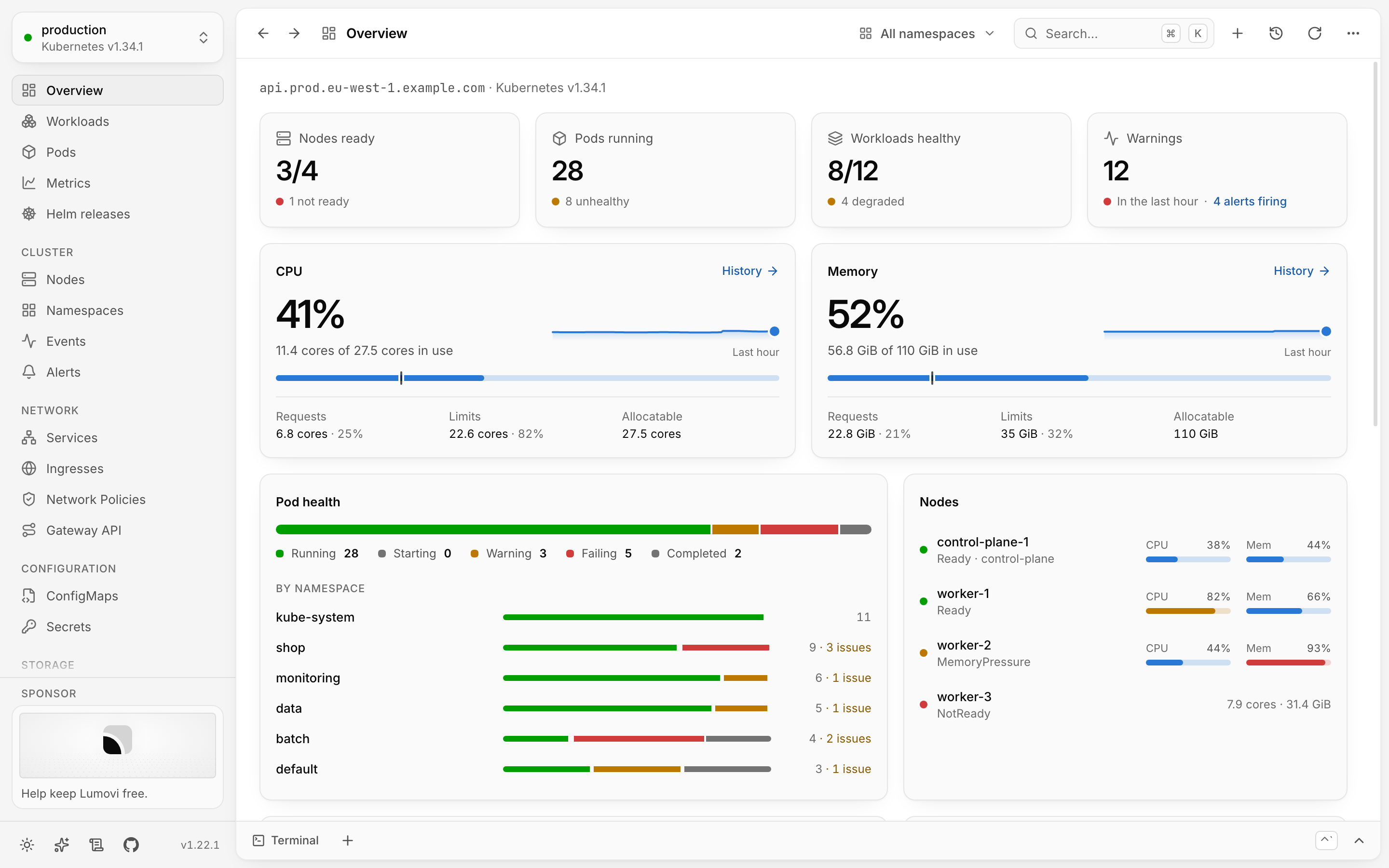Open Nodes under Cluster

[x=118, y=280]
